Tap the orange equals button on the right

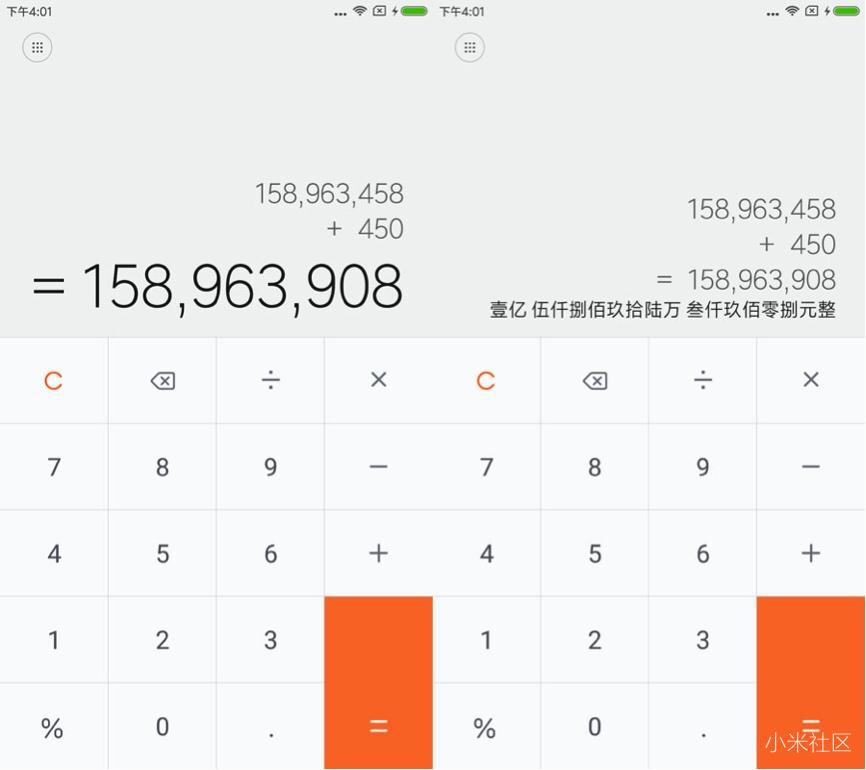click(x=810, y=684)
